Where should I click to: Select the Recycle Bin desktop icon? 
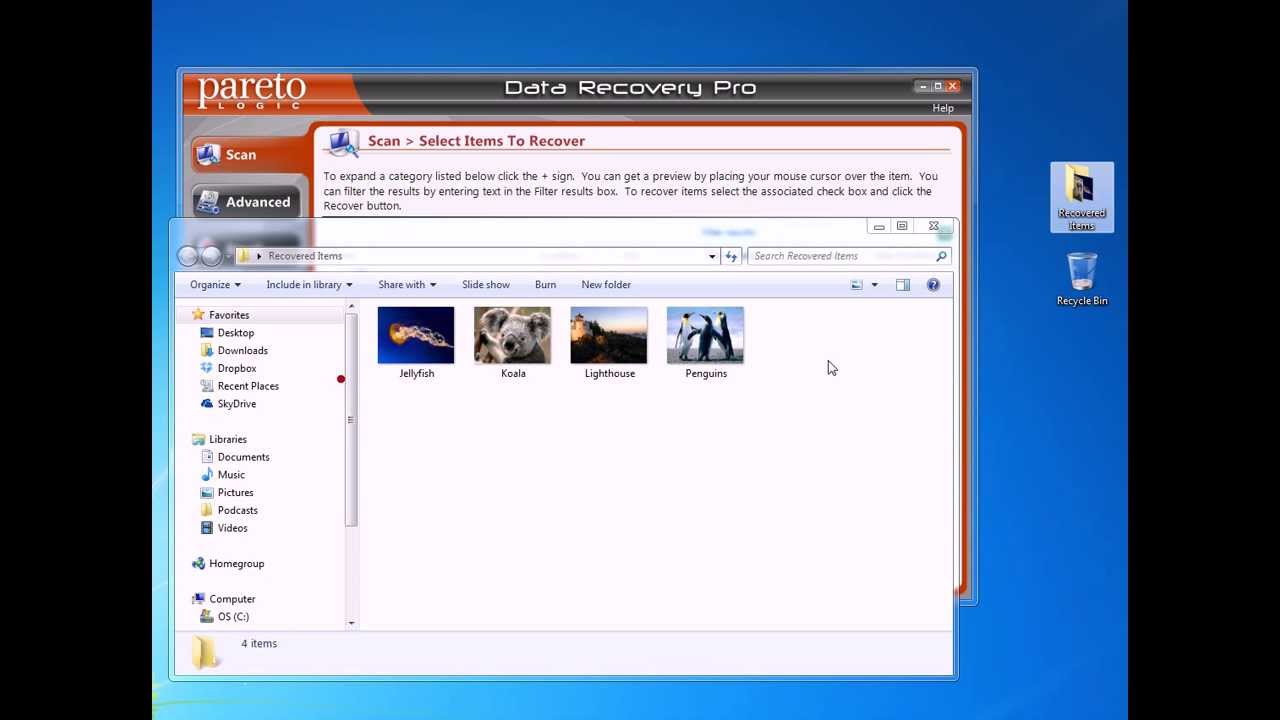tap(1082, 279)
